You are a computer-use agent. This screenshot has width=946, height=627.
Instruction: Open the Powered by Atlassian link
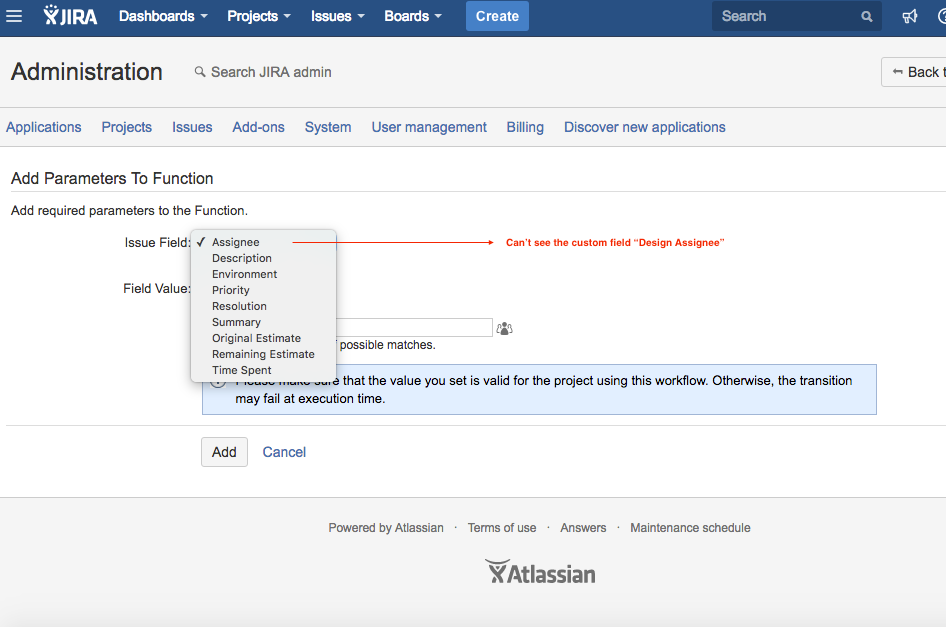point(386,528)
